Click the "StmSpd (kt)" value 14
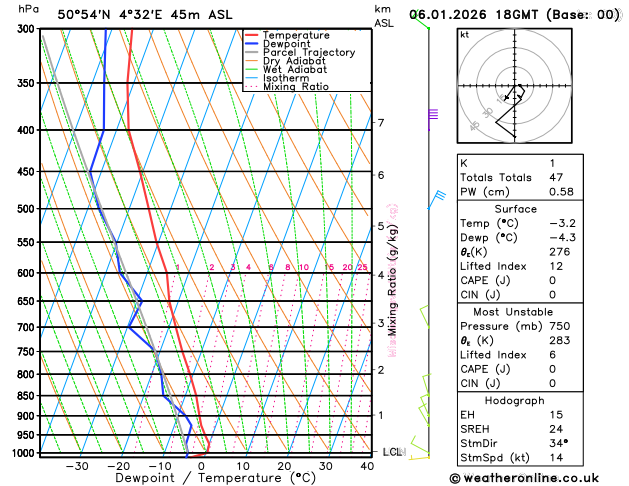The height and width of the screenshot is (486, 629). (556, 458)
